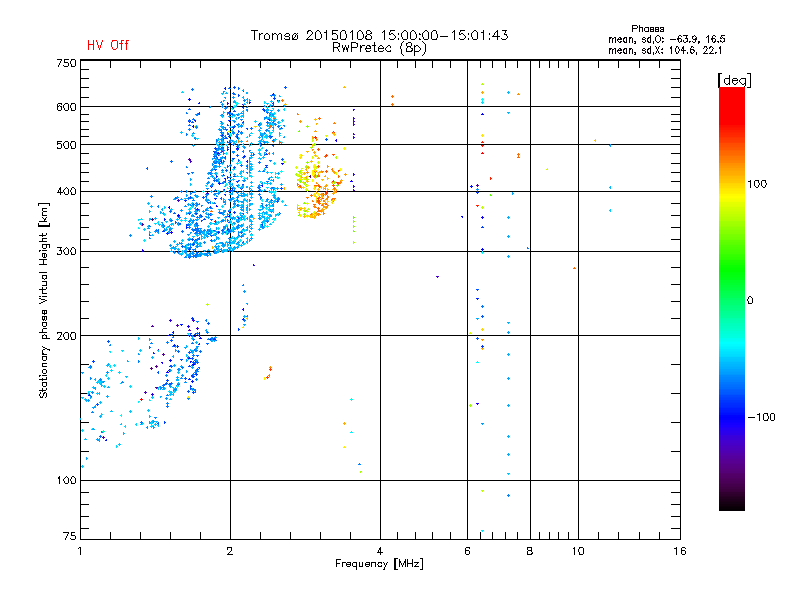Click the 8 MHz x-axis label
Screen dimensions: 800x600
(530, 551)
